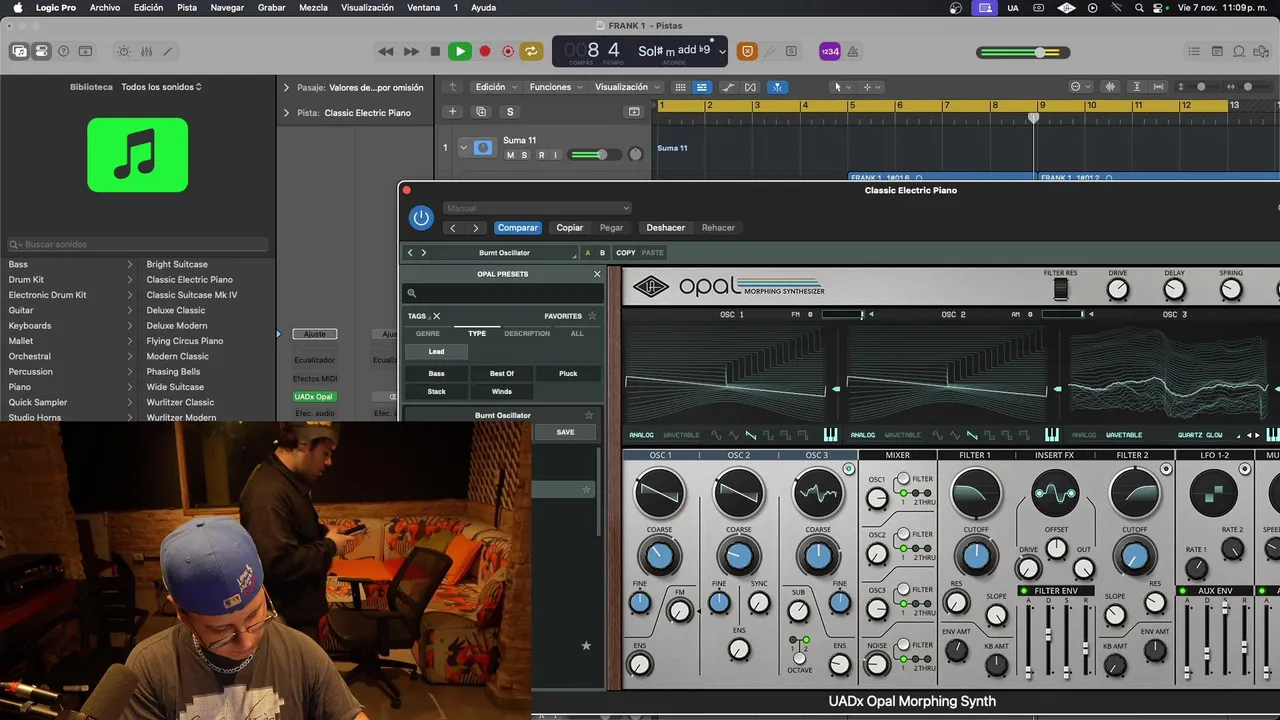Select the Opal A preset slot
Screen dimensions: 1280x720
click(x=587, y=253)
